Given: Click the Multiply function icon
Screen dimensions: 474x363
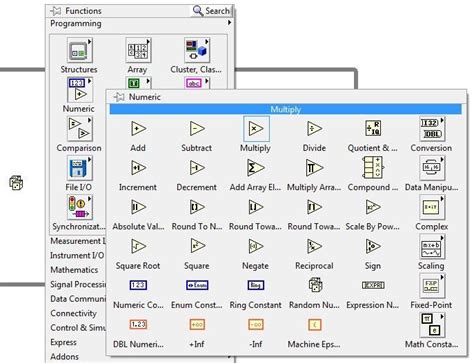Looking at the screenshot, I should (256, 129).
